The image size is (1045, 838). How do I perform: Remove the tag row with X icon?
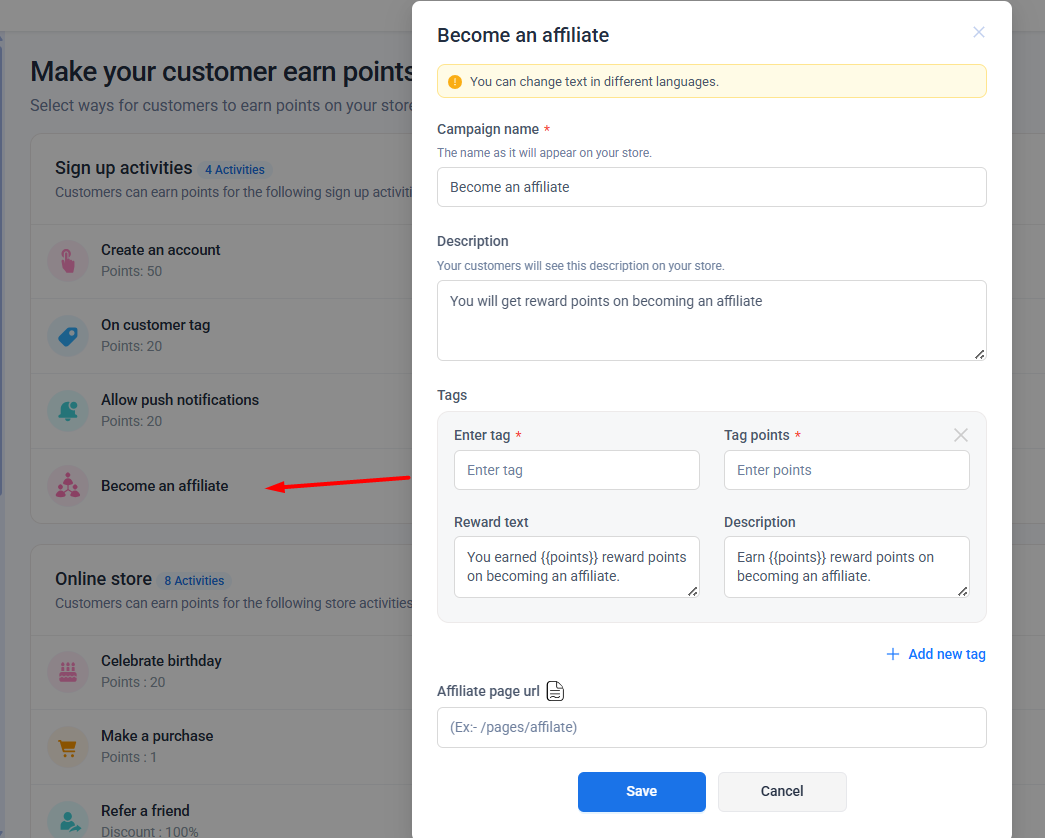[x=961, y=435]
